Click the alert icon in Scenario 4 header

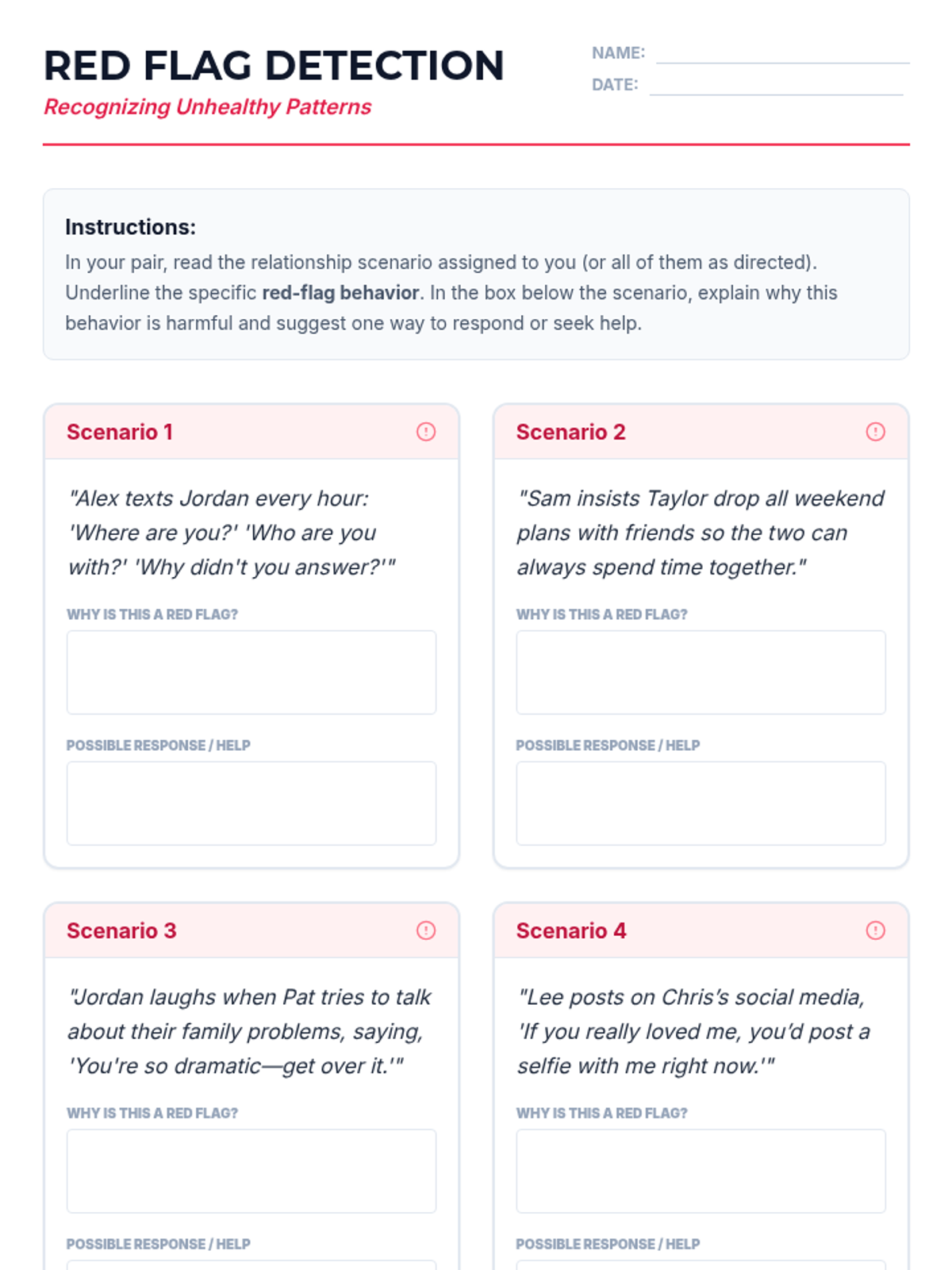tap(875, 930)
